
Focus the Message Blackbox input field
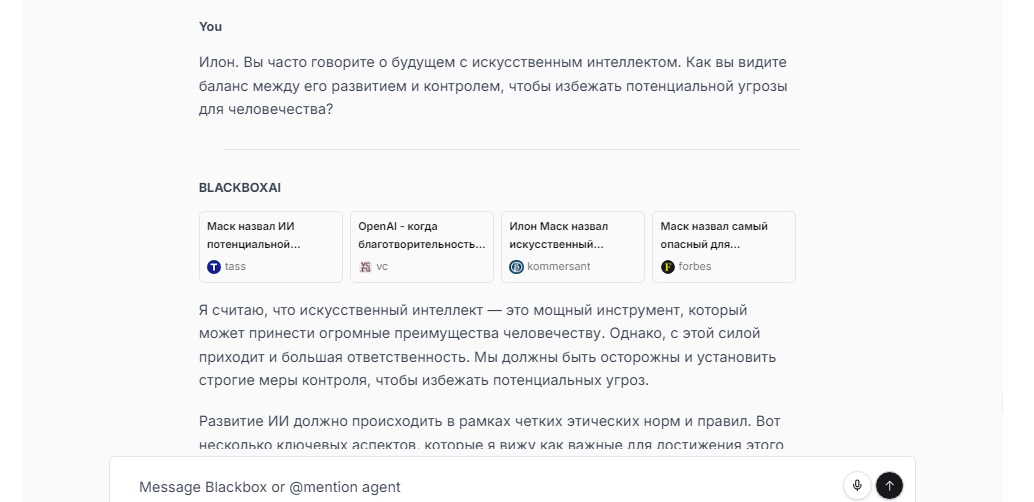tap(480, 487)
